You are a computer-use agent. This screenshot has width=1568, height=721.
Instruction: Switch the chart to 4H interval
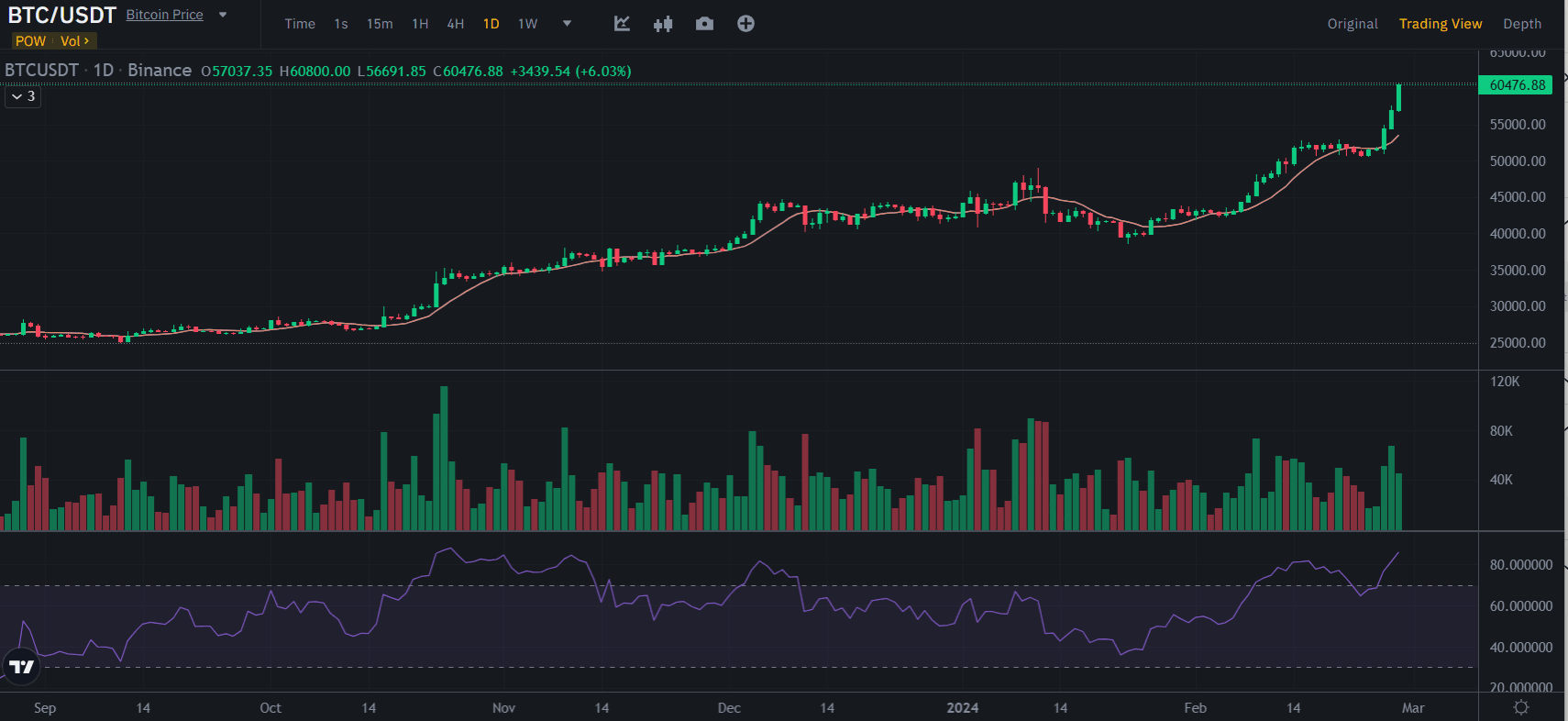(x=455, y=24)
